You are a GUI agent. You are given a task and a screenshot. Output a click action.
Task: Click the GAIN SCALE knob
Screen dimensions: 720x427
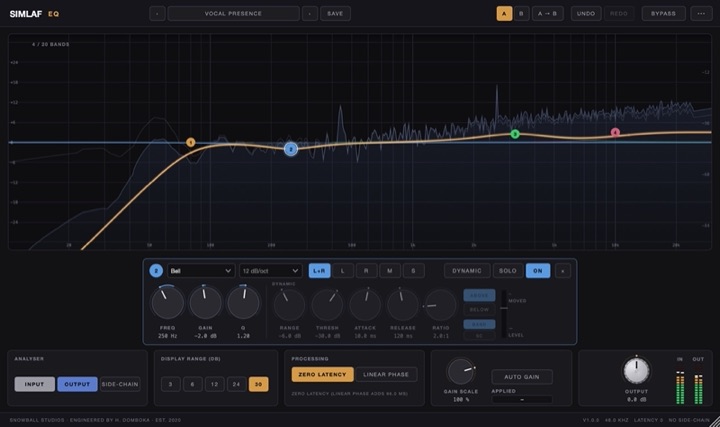[x=461, y=371]
